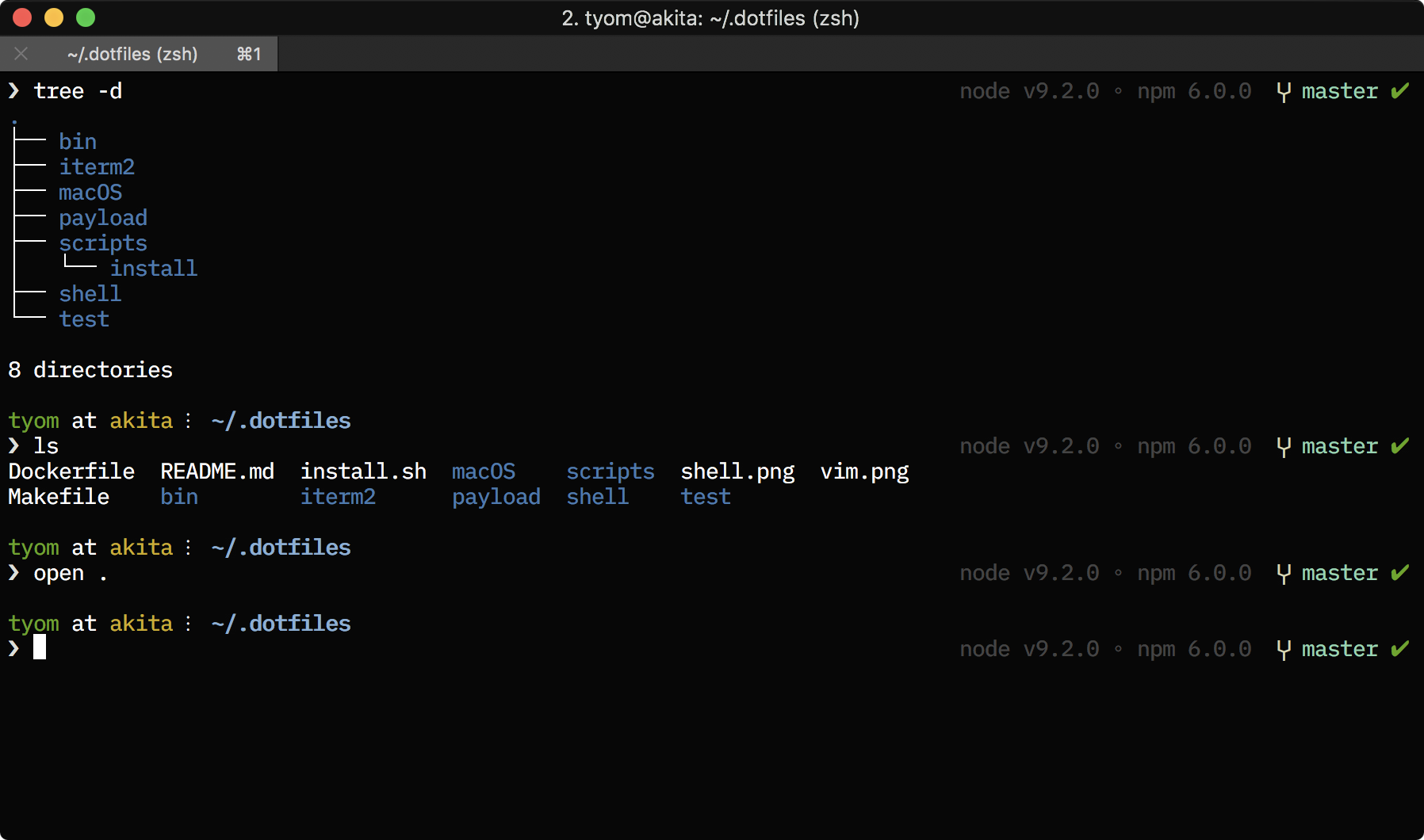Click the ⌘1 shortcut badge on the tab
This screenshot has height=840, width=1424.
[x=250, y=54]
